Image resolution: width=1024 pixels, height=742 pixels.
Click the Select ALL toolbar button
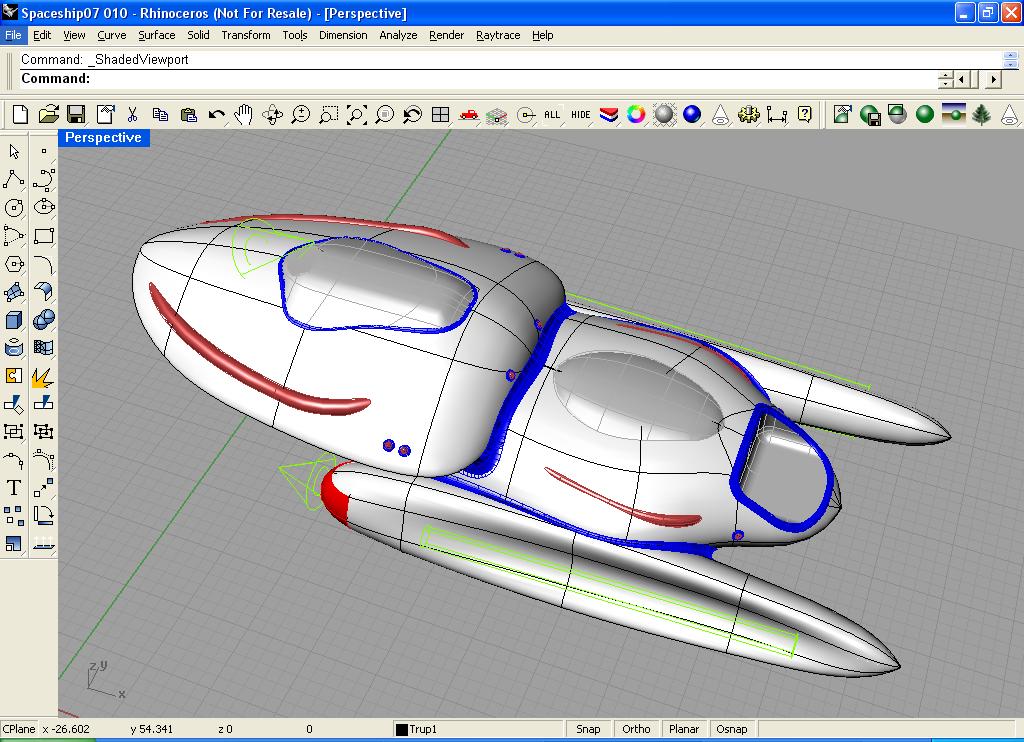pyautogui.click(x=552, y=115)
